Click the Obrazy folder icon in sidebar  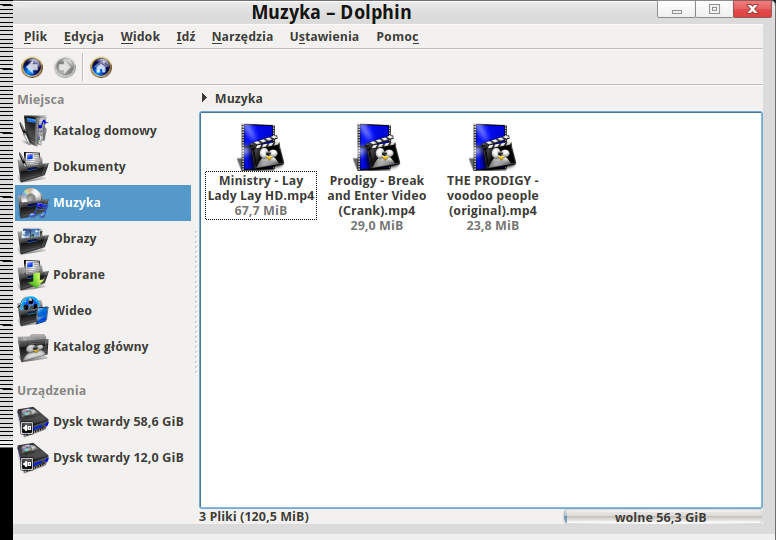click(x=33, y=239)
